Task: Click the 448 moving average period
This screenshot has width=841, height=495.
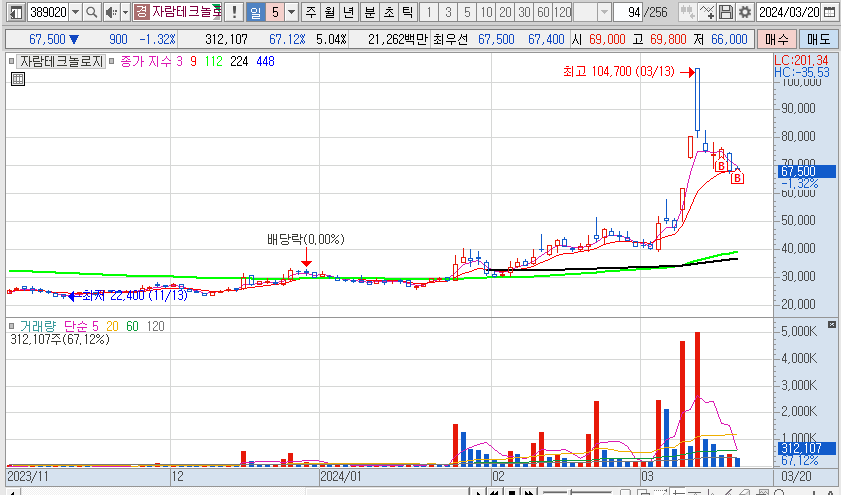Action: pyautogui.click(x=265, y=62)
